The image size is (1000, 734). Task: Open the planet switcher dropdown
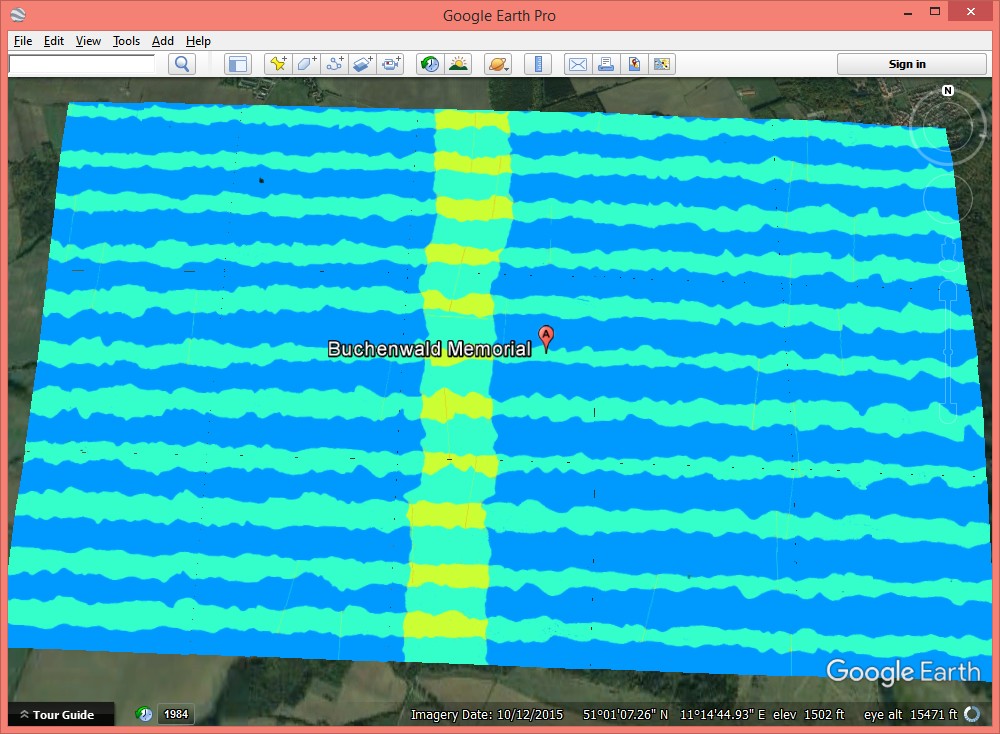pyautogui.click(x=497, y=64)
